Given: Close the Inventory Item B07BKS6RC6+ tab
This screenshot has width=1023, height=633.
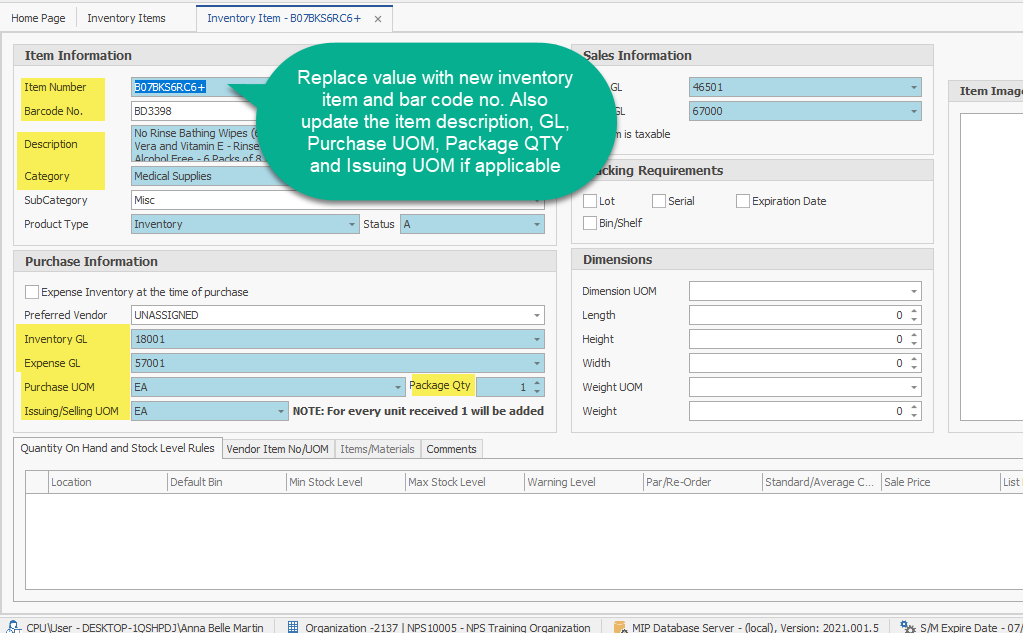Looking at the screenshot, I should tap(377, 19).
